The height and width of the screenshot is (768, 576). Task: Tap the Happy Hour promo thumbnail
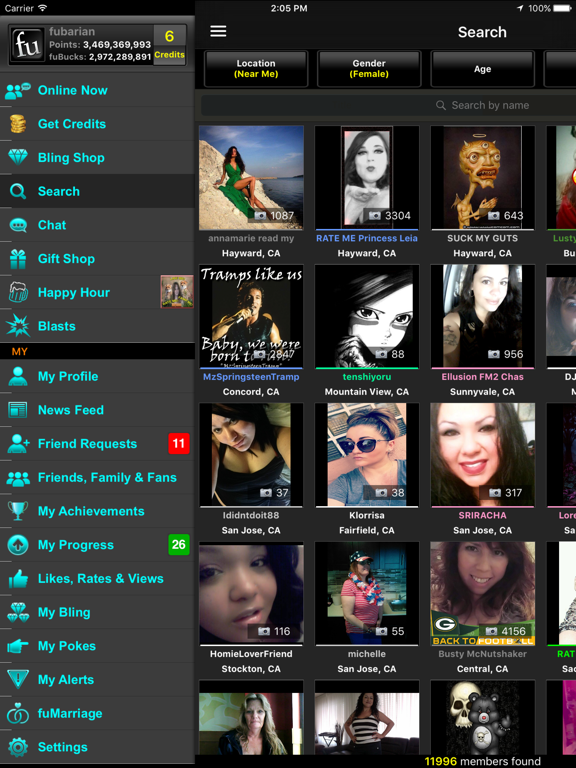point(177,291)
